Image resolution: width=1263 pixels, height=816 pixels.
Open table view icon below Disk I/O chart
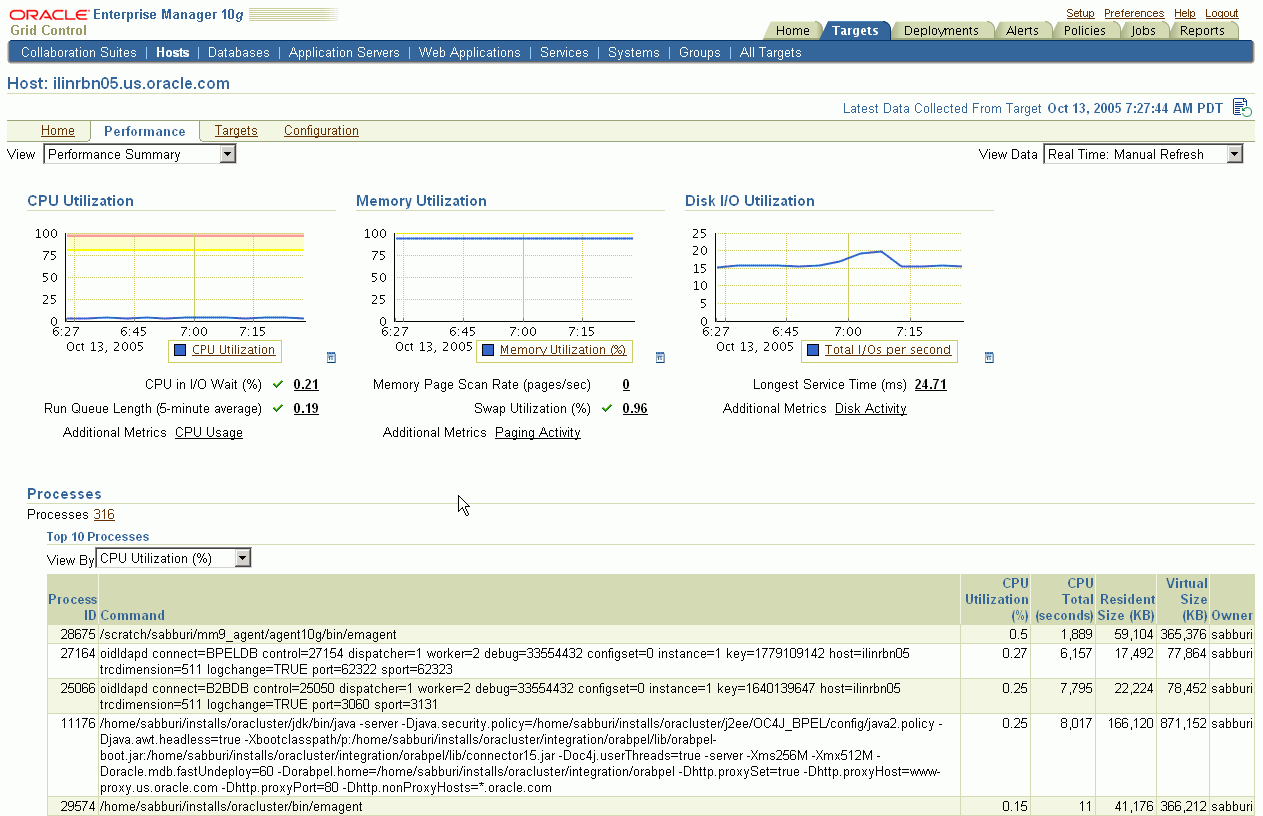988,356
